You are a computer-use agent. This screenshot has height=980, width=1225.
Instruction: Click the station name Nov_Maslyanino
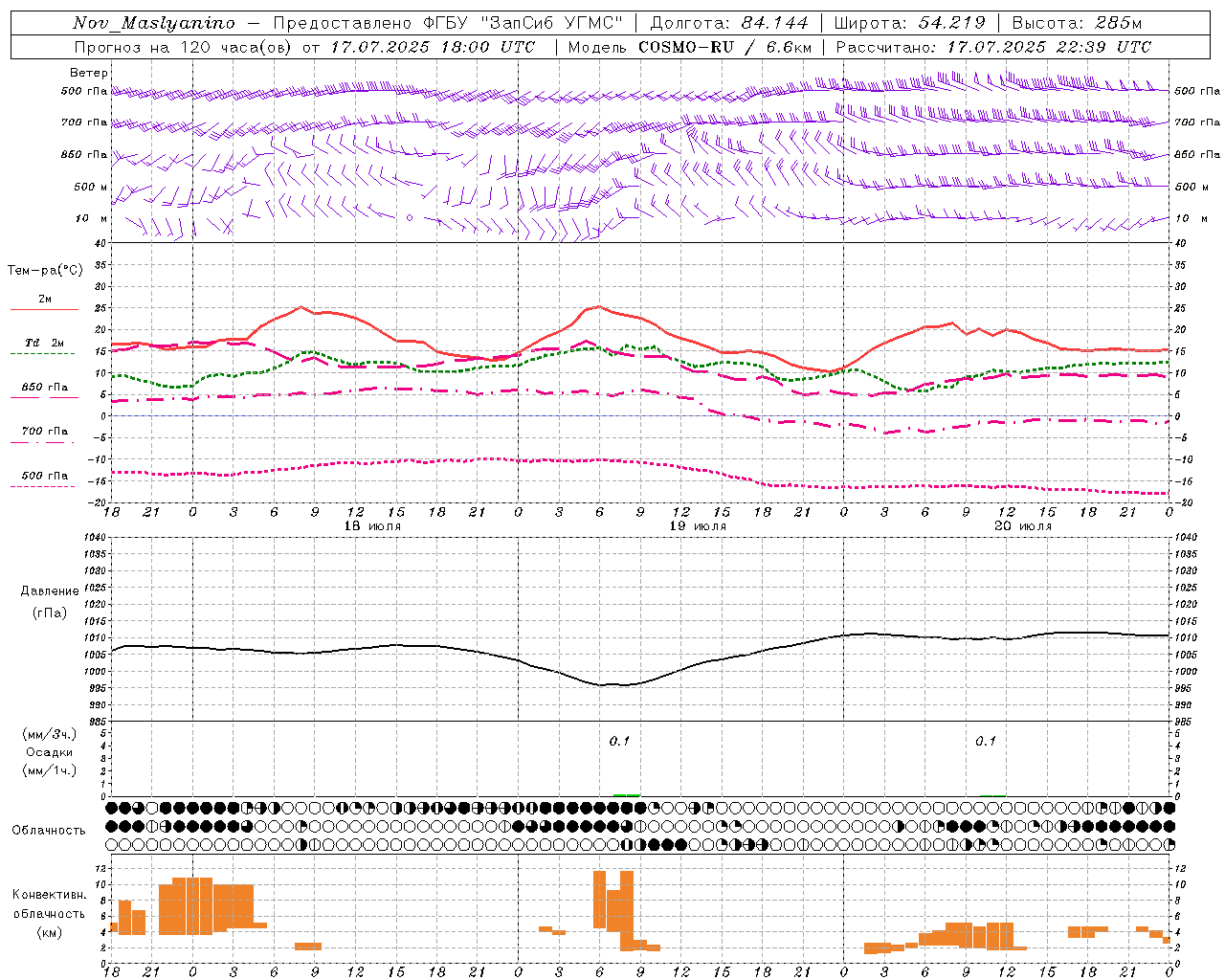coord(154,23)
